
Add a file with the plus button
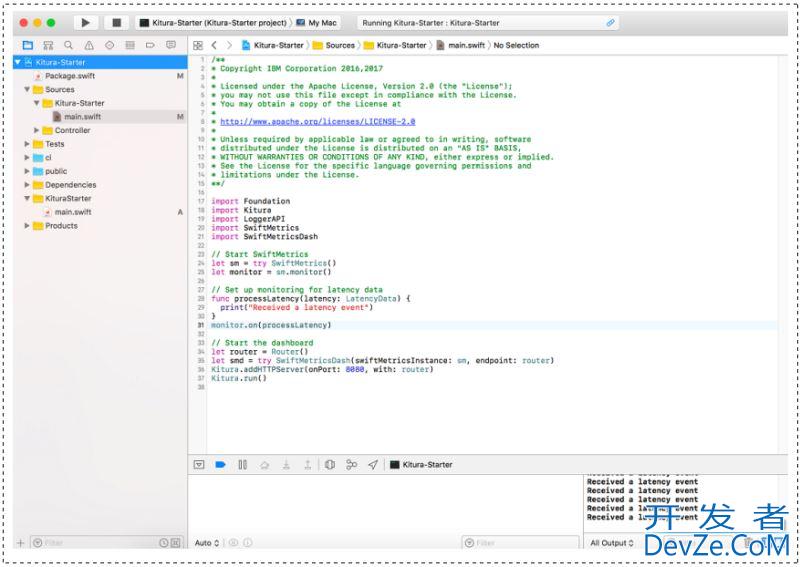click(20, 543)
